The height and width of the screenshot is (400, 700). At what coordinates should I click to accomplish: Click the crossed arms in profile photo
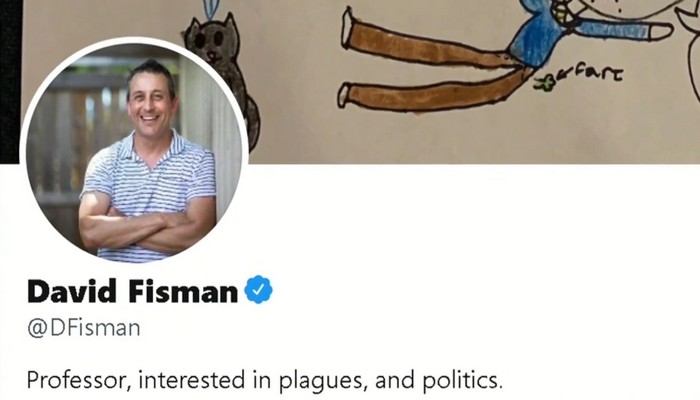pyautogui.click(x=147, y=228)
